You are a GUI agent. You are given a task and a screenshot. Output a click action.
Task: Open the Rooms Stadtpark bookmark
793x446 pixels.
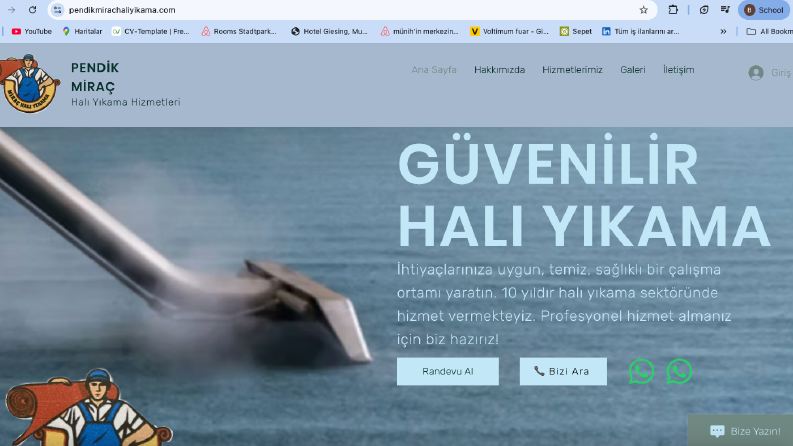[x=239, y=31]
